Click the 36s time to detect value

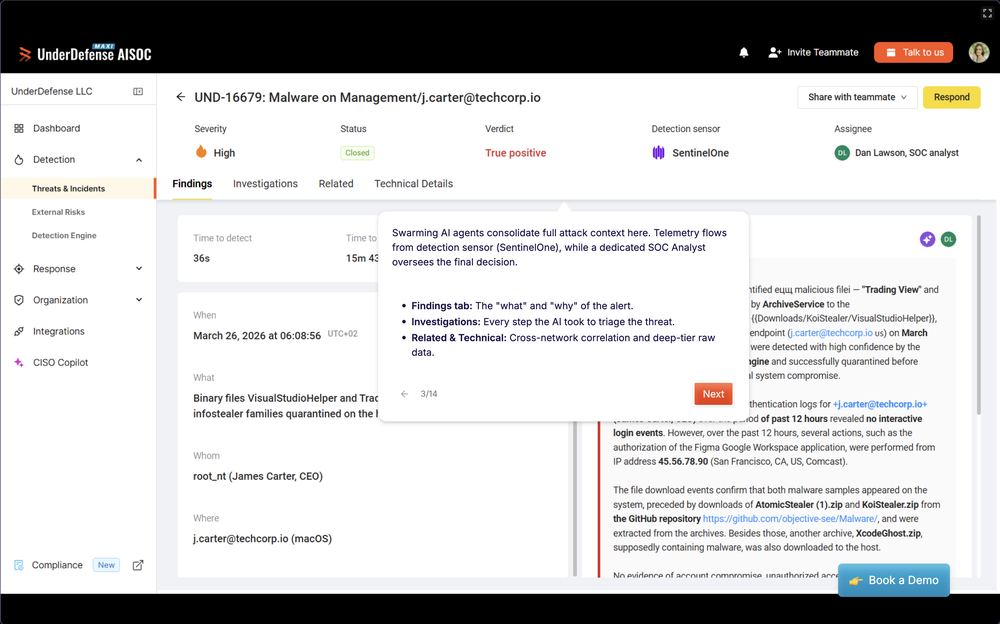point(202,258)
